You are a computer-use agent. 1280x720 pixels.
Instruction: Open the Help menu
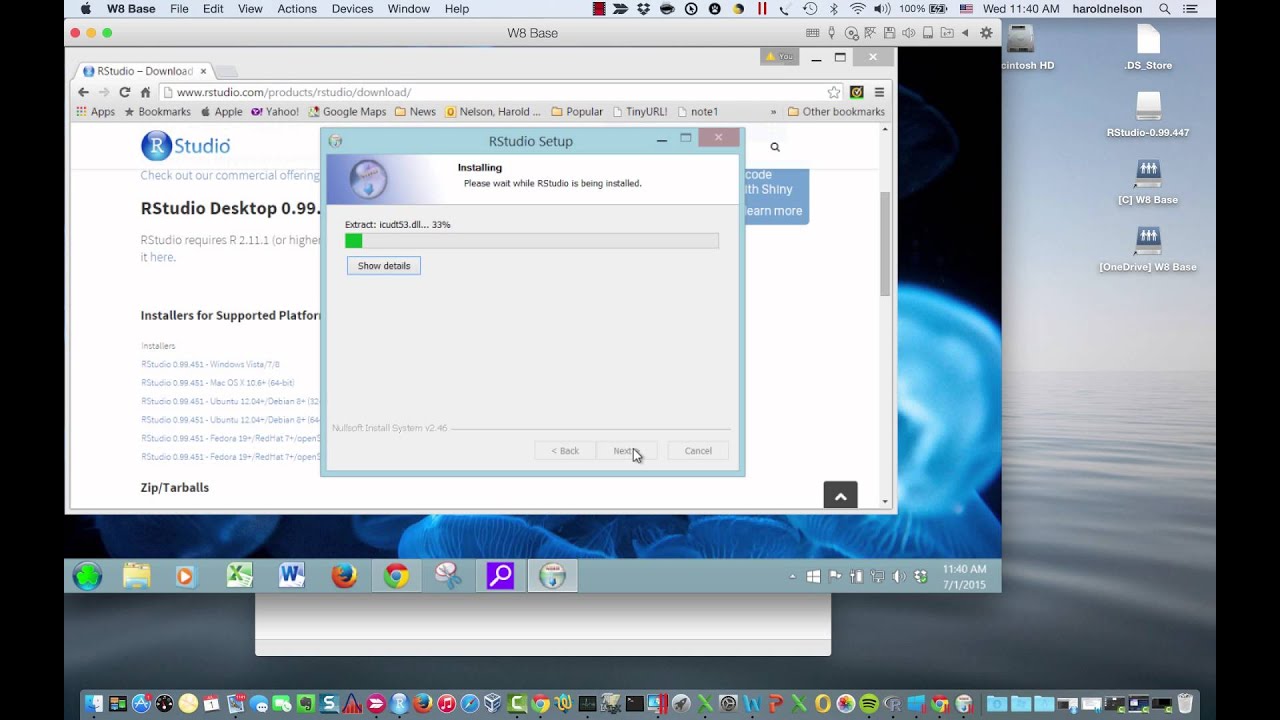click(457, 9)
